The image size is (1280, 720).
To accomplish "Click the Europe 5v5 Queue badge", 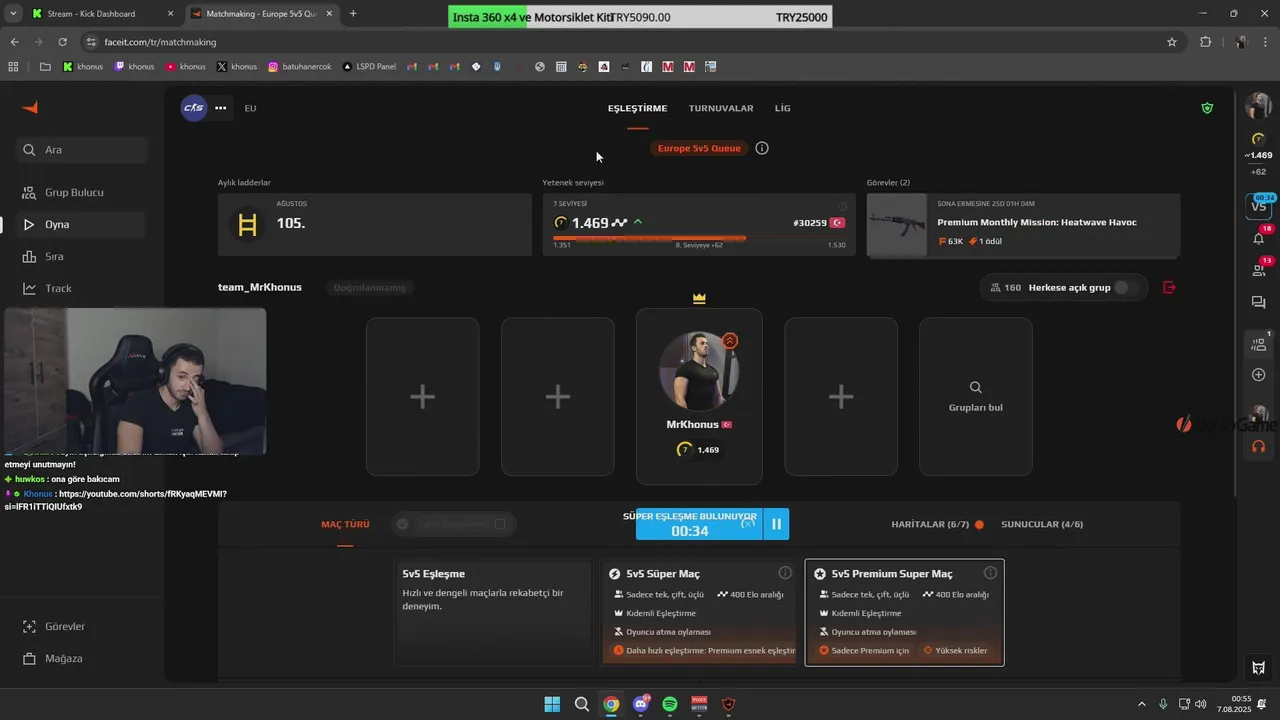I will coord(699,148).
